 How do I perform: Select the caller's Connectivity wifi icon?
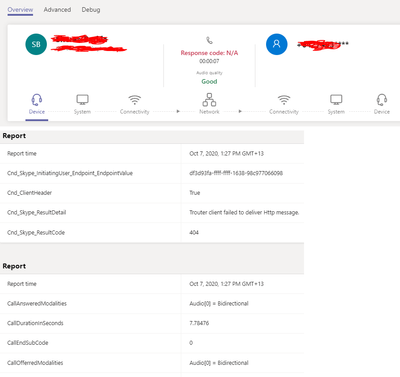coord(135,100)
